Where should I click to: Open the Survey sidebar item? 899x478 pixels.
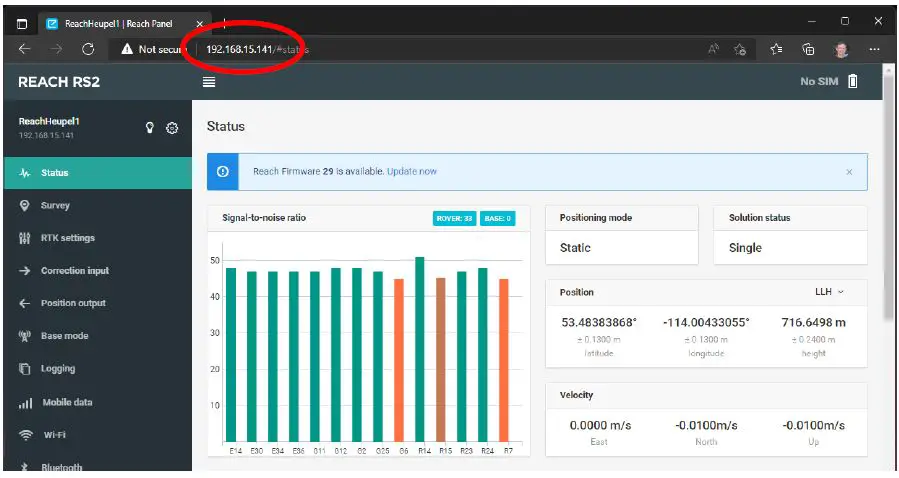[x=98, y=205]
